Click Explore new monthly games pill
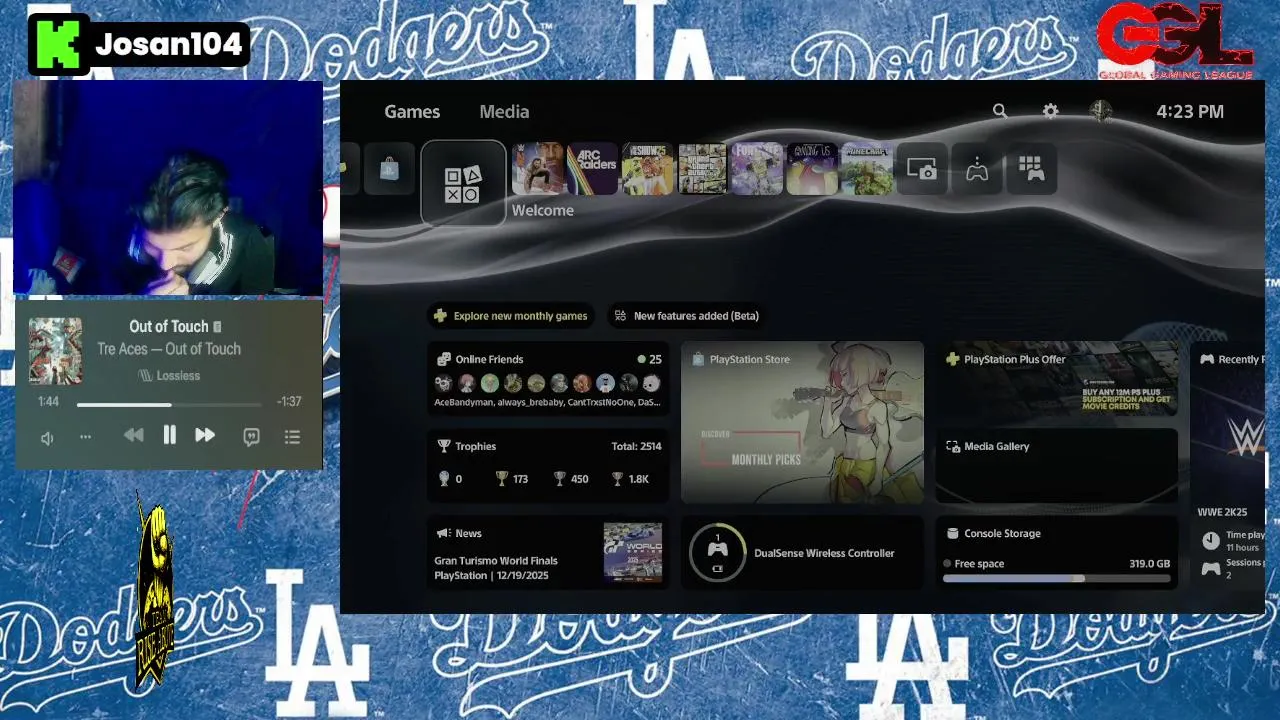This screenshot has width=1280, height=720. (510, 316)
